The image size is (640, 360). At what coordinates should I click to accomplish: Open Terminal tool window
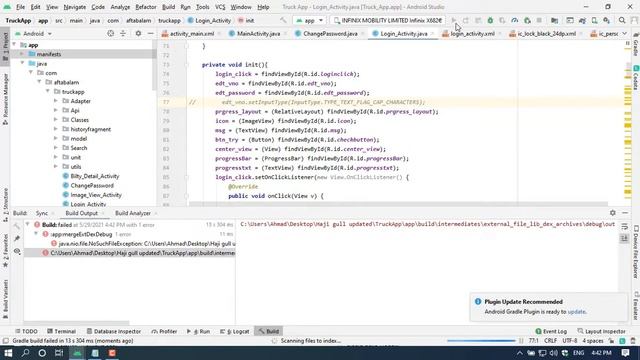pos(61,331)
